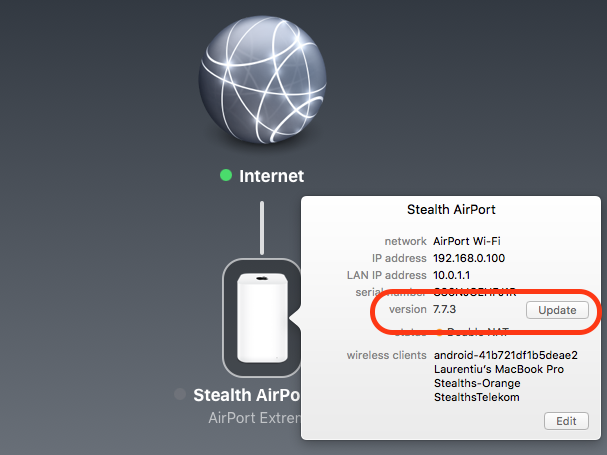The height and width of the screenshot is (455, 607).
Task: Click the Stealth AirPort device name label
Action: click(247, 395)
